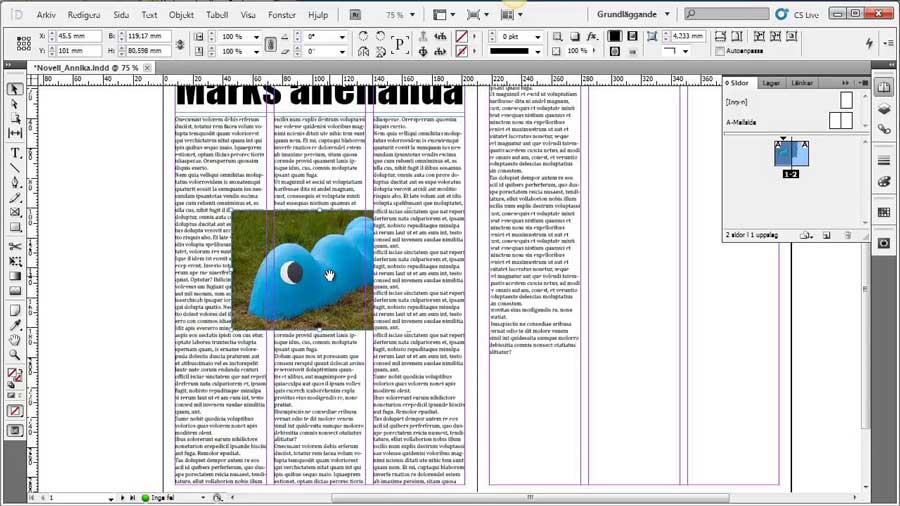
Task: Click the flip horizontal icon
Action: (x=363, y=52)
